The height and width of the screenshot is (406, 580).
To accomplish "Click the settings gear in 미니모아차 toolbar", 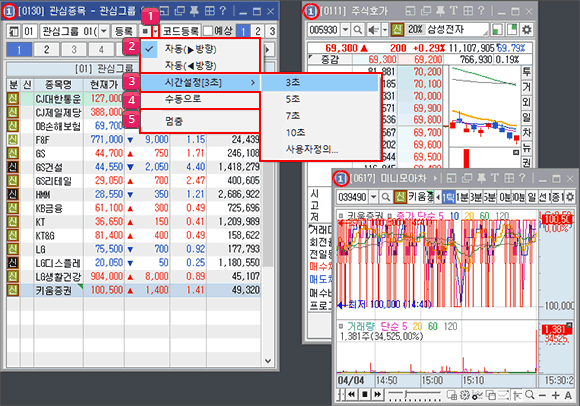I will click(x=570, y=197).
